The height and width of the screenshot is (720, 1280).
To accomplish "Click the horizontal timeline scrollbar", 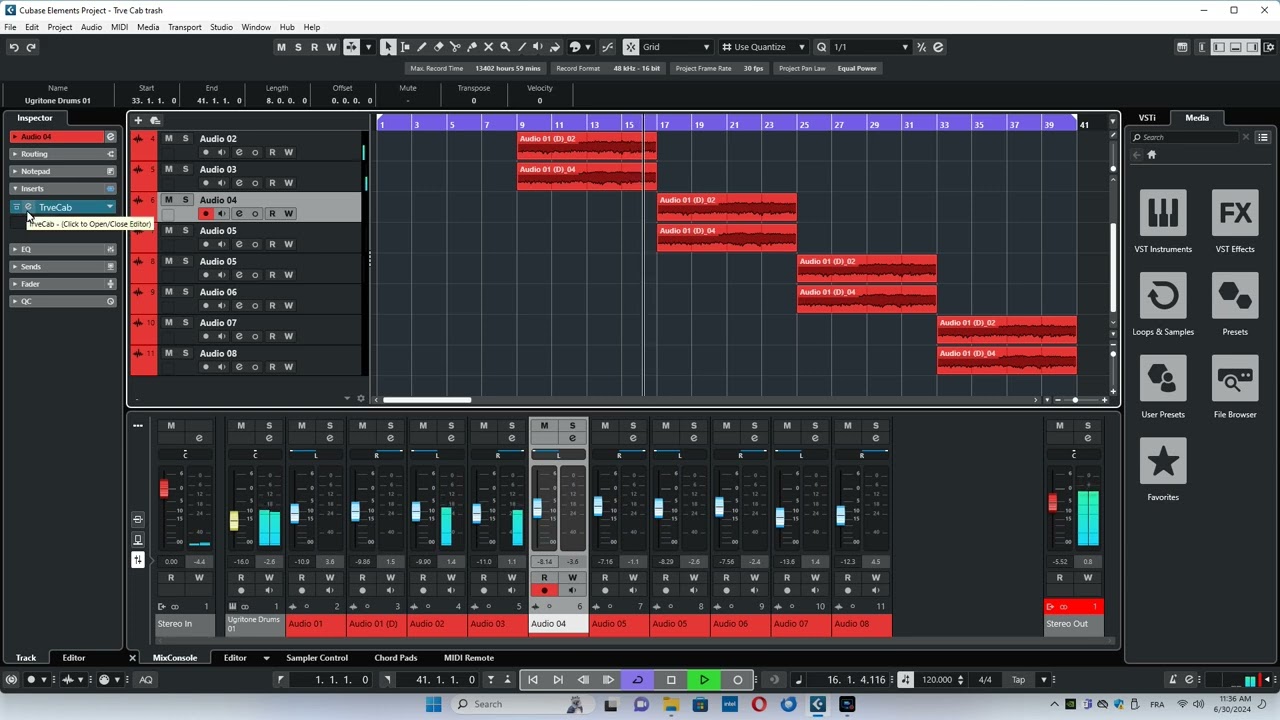I will [427, 400].
